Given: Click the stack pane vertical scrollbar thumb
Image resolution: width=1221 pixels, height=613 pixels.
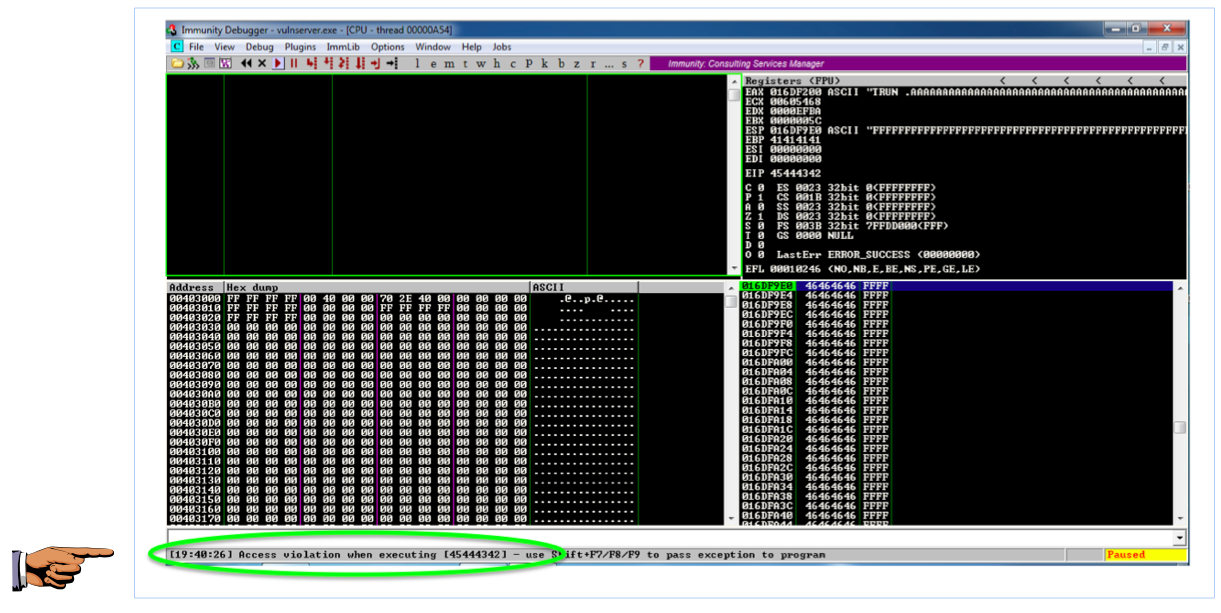Looking at the screenshot, I should click(x=1180, y=427).
